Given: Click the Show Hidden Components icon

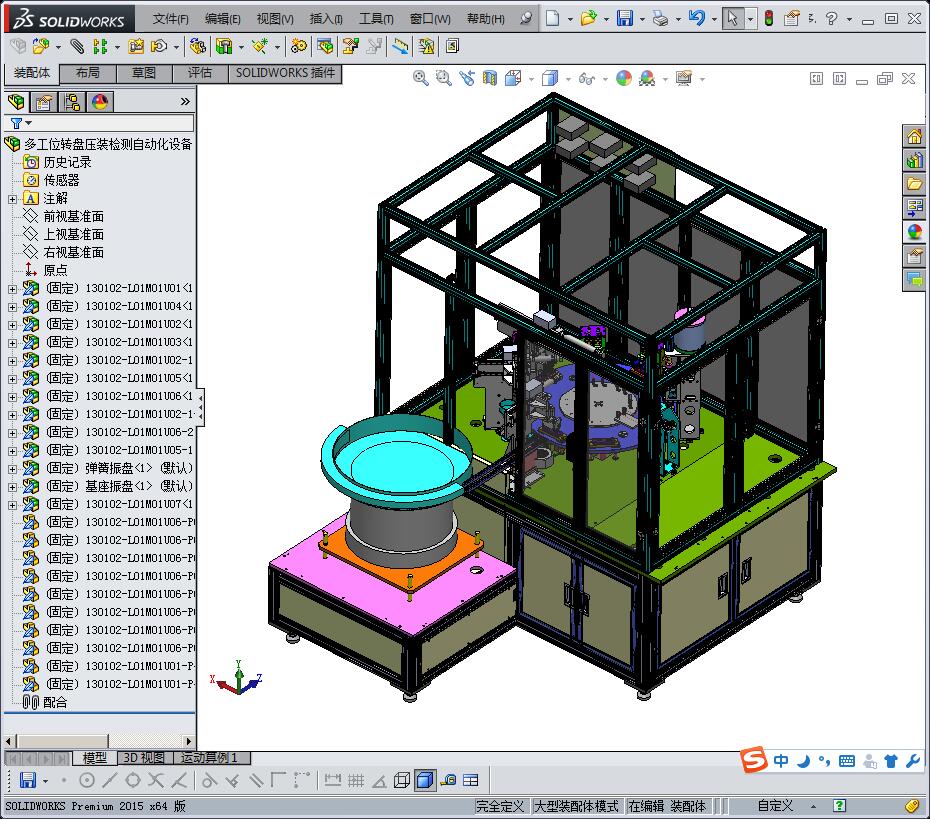Looking at the screenshot, I should click(198, 46).
